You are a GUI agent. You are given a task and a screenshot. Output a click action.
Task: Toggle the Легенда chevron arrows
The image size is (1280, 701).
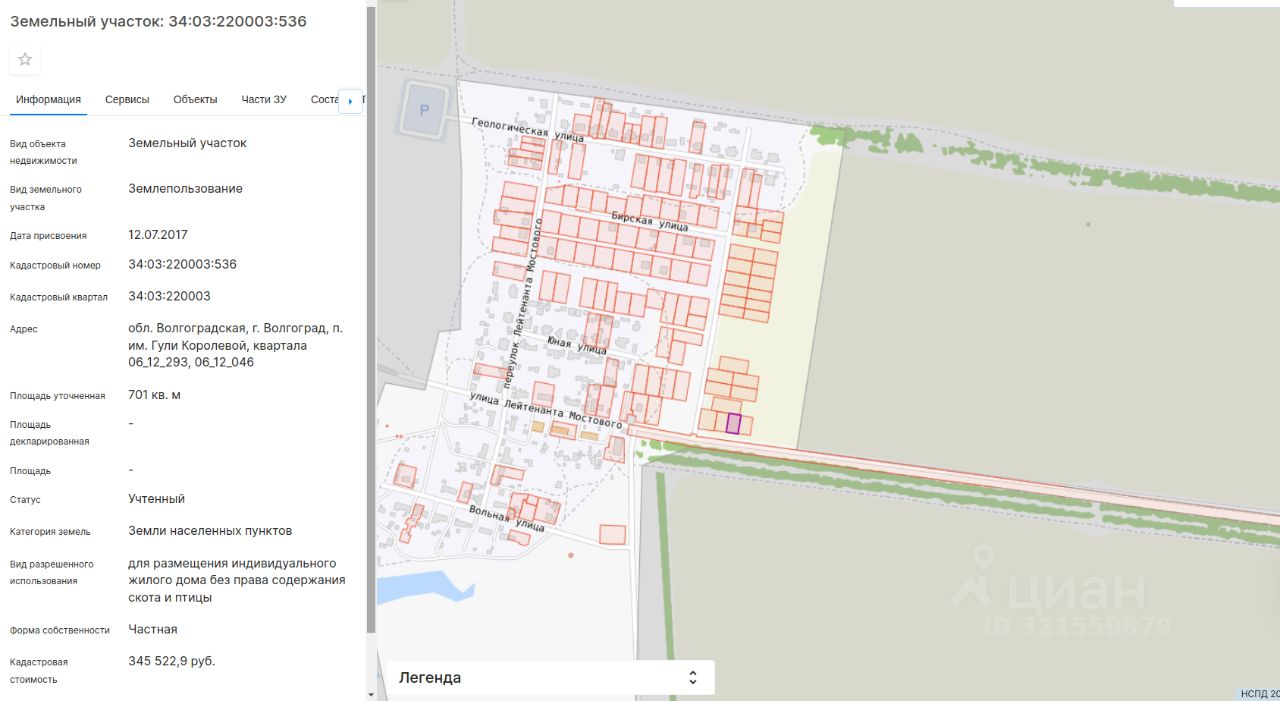click(692, 677)
